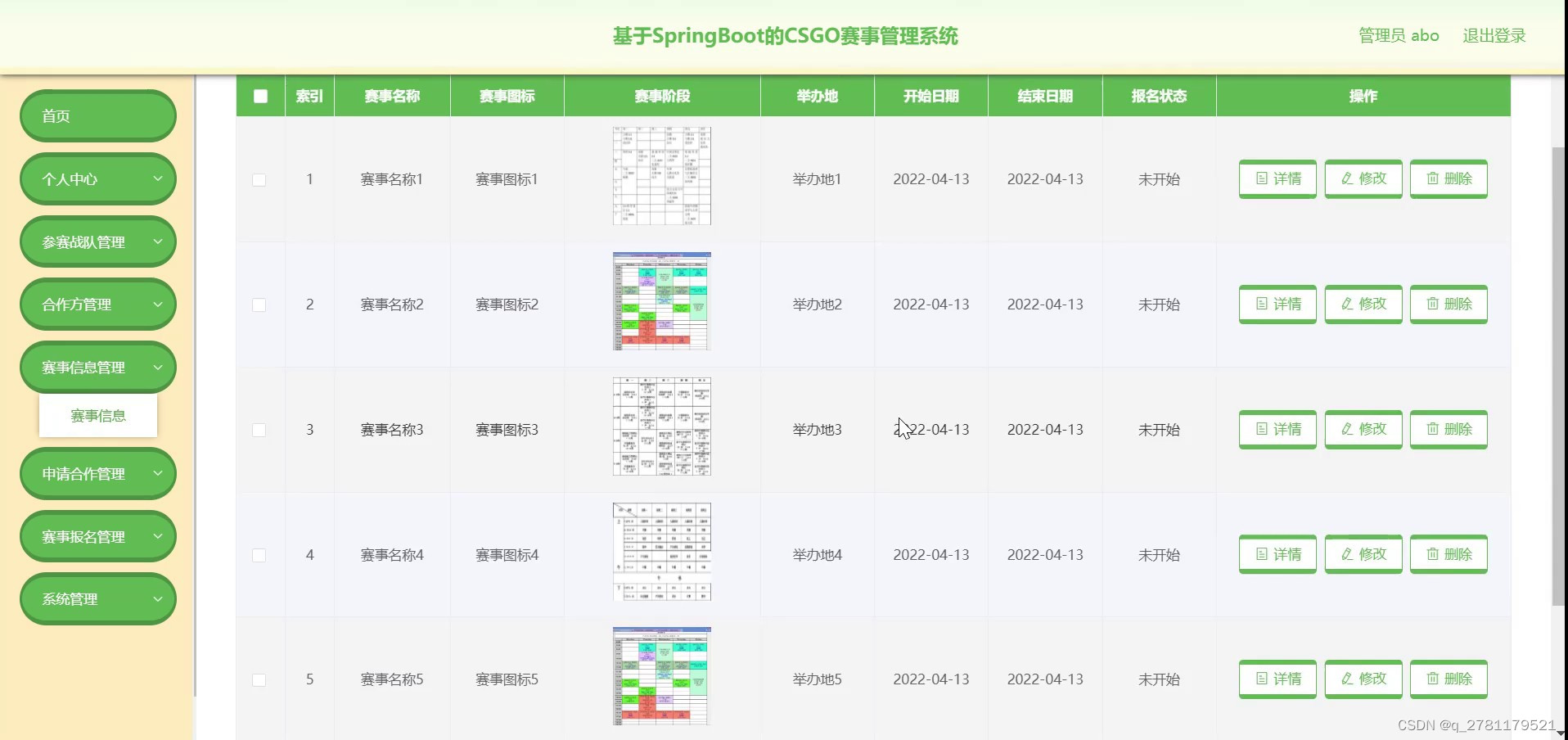Click 退出登录 to log out
Screen dimensions: 1568x740
[1494, 35]
